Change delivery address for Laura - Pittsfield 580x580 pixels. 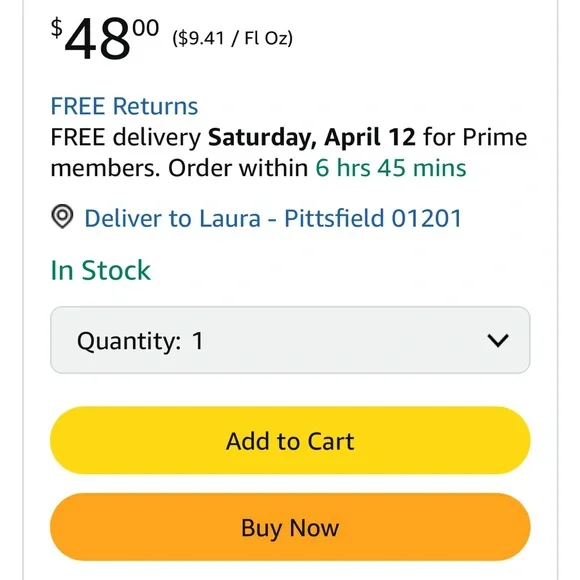[x=273, y=218]
